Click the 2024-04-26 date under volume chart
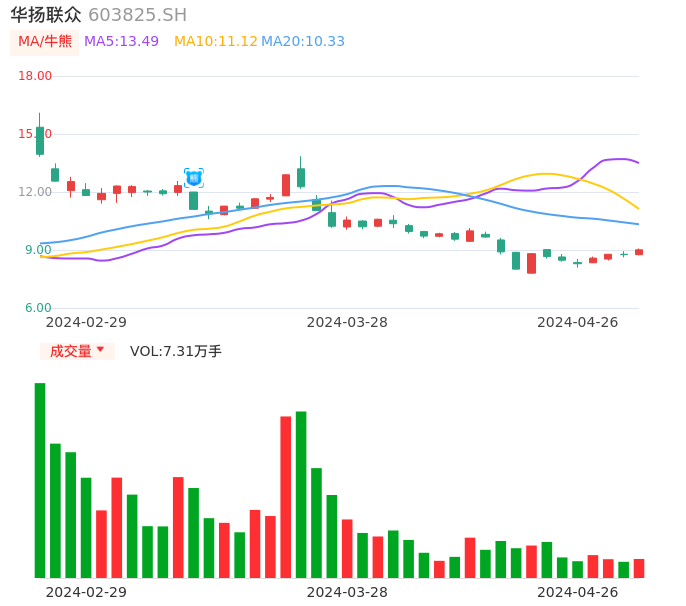The width and height of the screenshot is (686, 606). 577,592
